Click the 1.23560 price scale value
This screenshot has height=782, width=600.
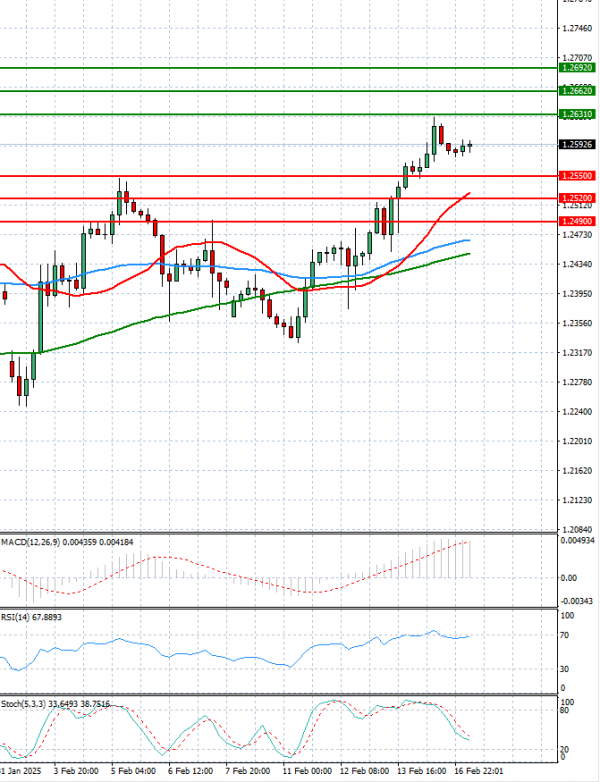click(577, 323)
